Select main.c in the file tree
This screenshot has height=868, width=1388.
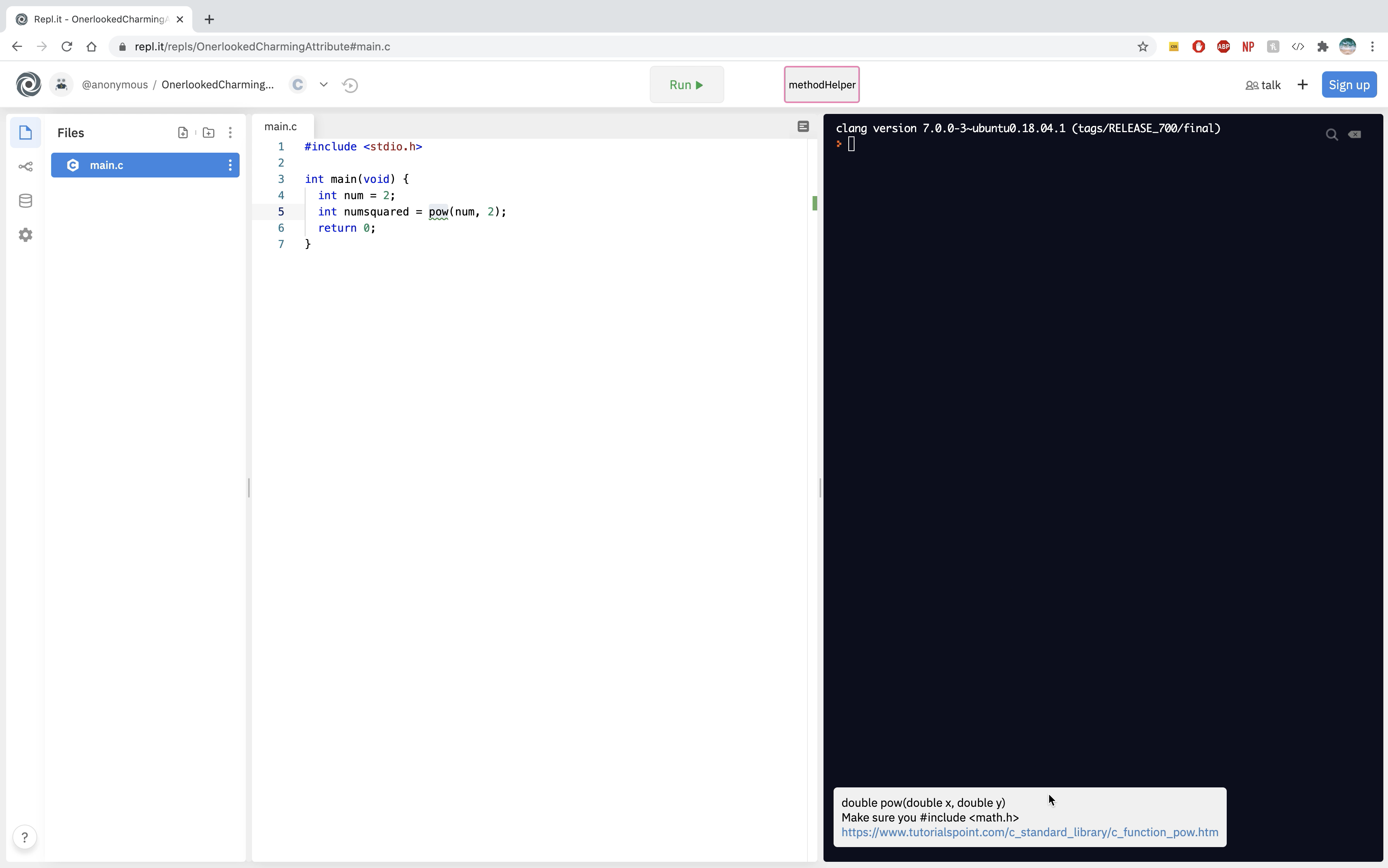pos(107,165)
